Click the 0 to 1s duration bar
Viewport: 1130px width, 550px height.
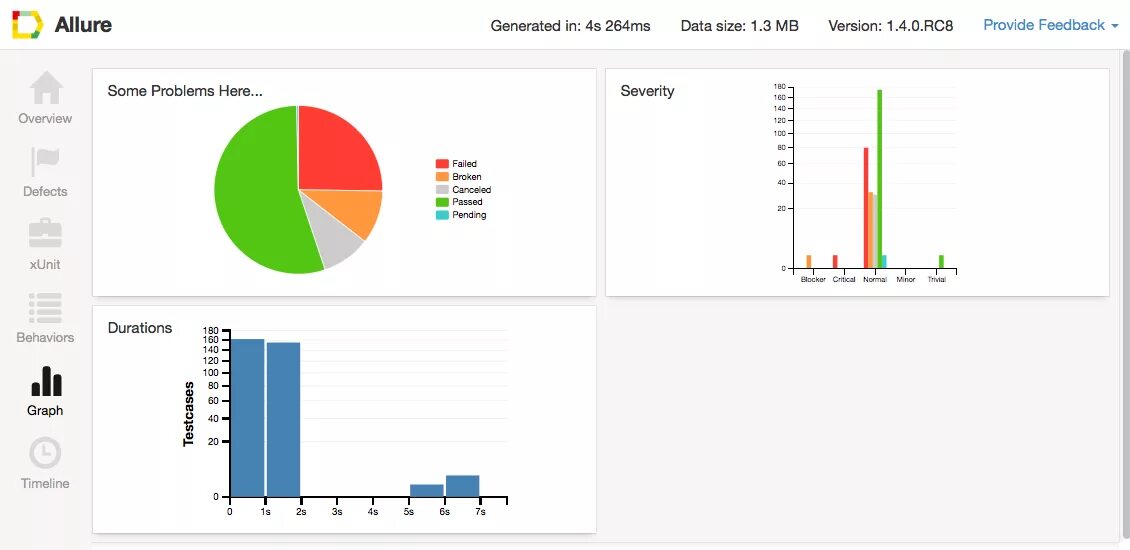pos(247,418)
